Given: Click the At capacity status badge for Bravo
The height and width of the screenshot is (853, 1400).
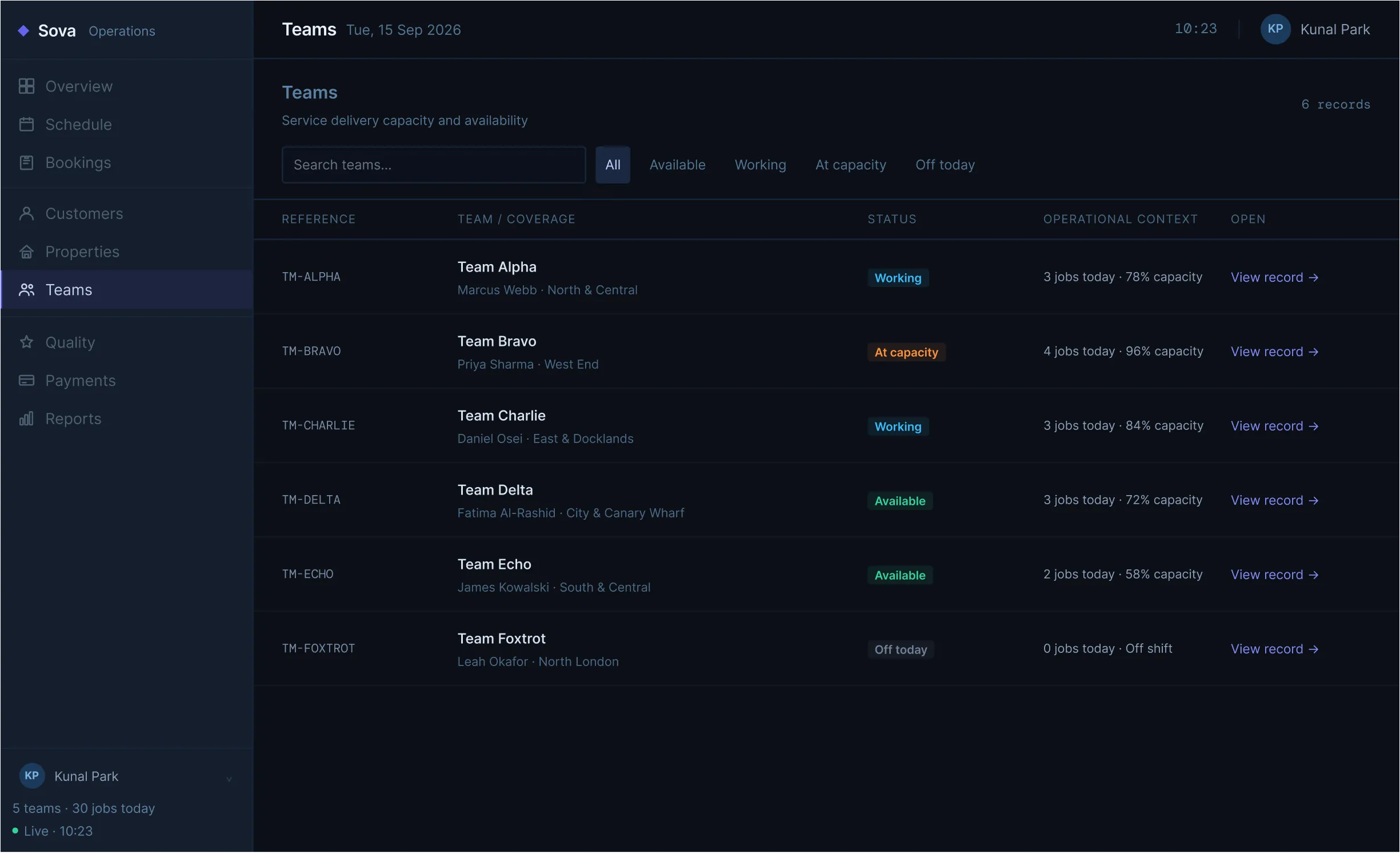Looking at the screenshot, I should tap(906, 352).
